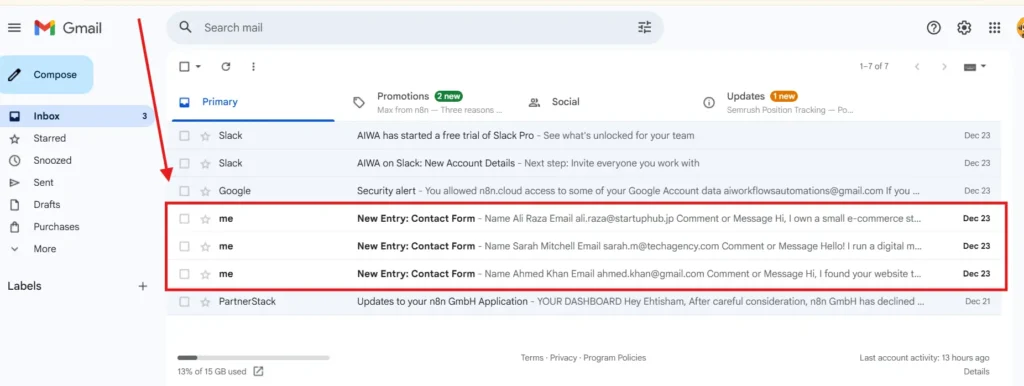Open storage management link icon
Image resolution: width=1024 pixels, height=386 pixels.
[258, 372]
